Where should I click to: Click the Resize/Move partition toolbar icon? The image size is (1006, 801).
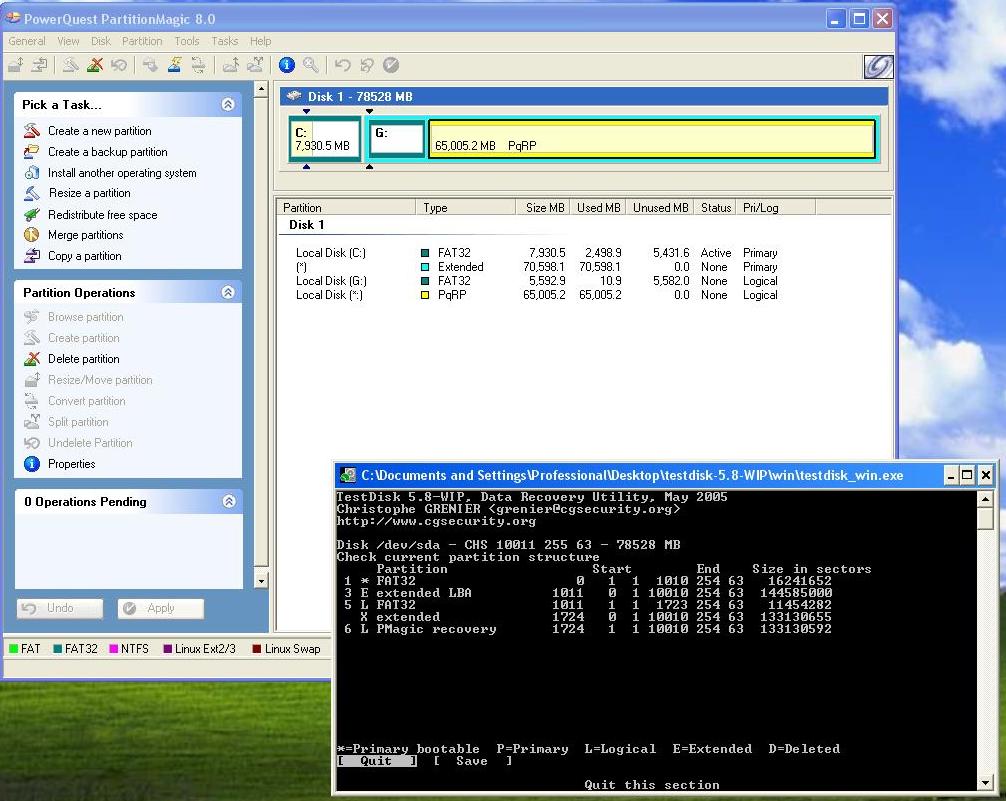16,65
